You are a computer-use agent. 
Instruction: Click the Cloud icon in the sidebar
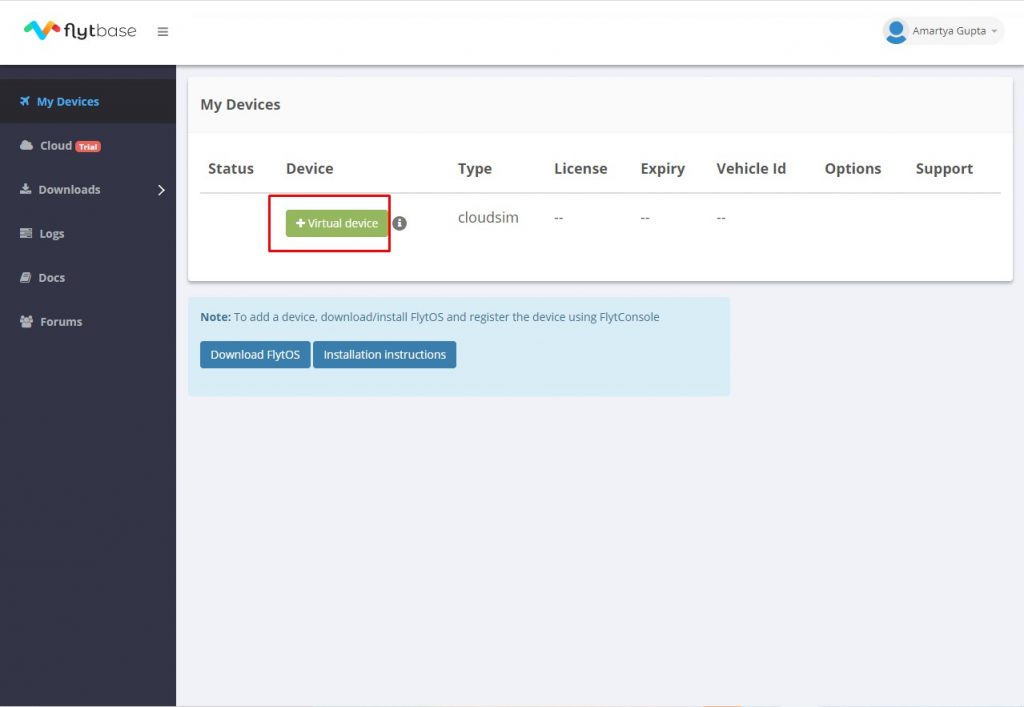pos(27,145)
